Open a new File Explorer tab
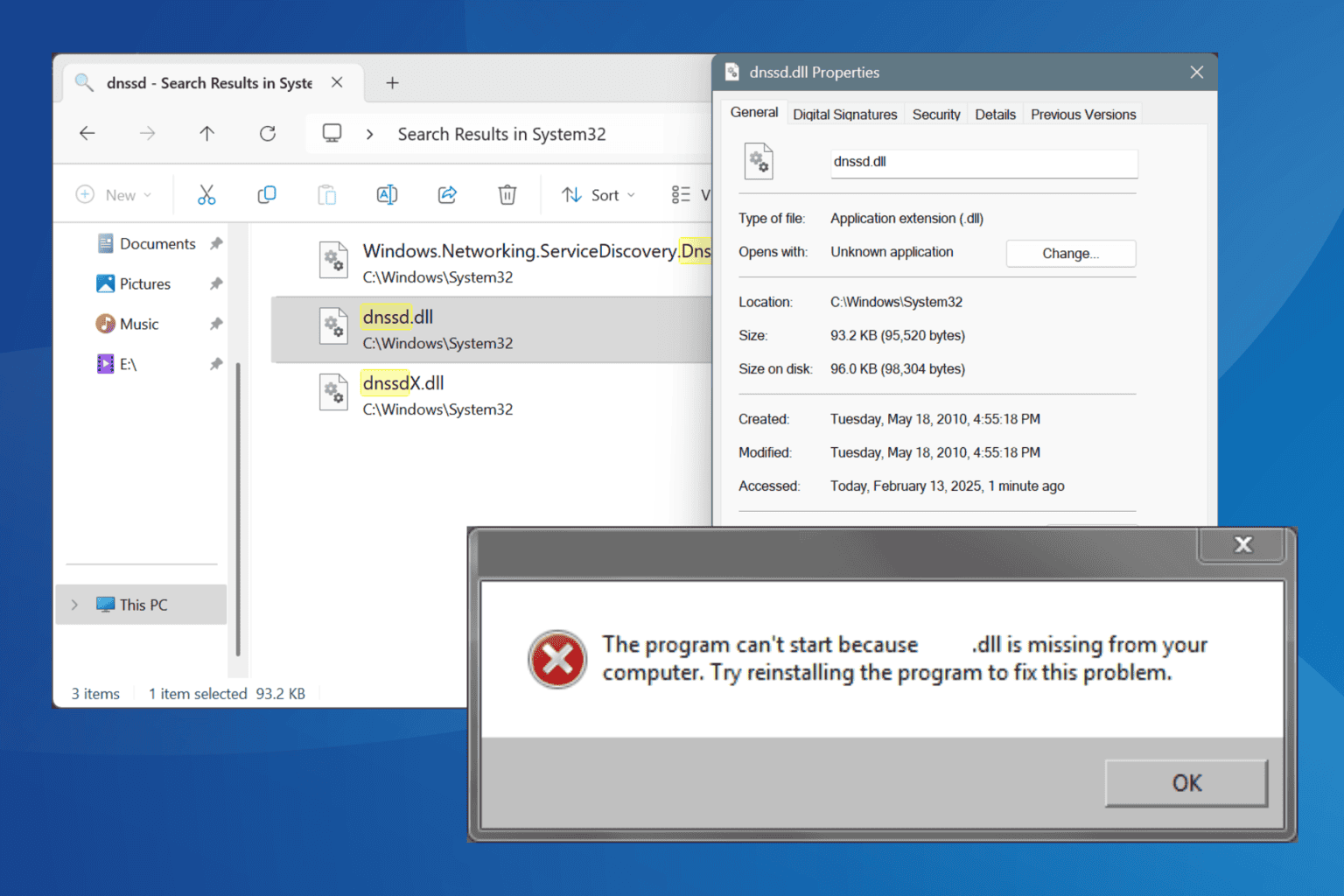The width and height of the screenshot is (1344, 896). pos(392,82)
